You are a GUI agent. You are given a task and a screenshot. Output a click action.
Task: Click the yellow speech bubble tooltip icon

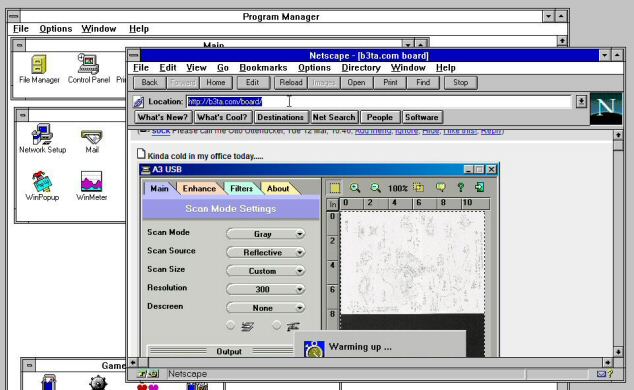(x=440, y=188)
